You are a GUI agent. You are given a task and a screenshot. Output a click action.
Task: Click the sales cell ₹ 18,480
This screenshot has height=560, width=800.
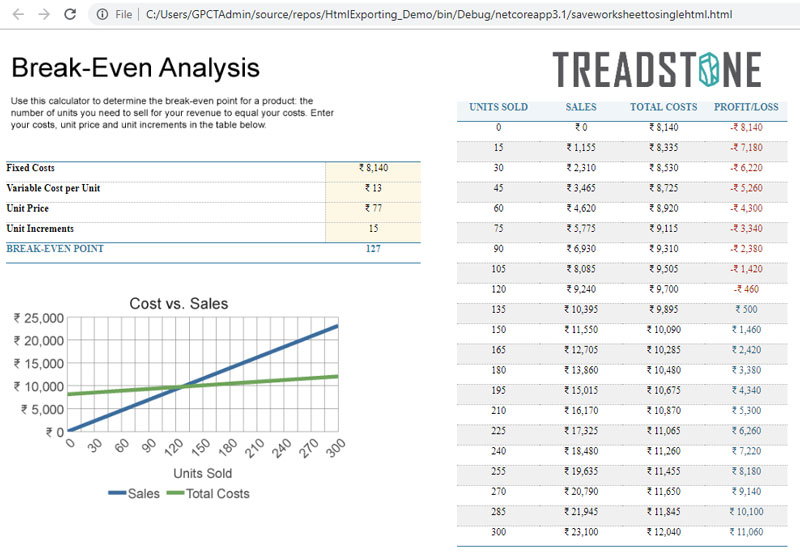tap(581, 451)
